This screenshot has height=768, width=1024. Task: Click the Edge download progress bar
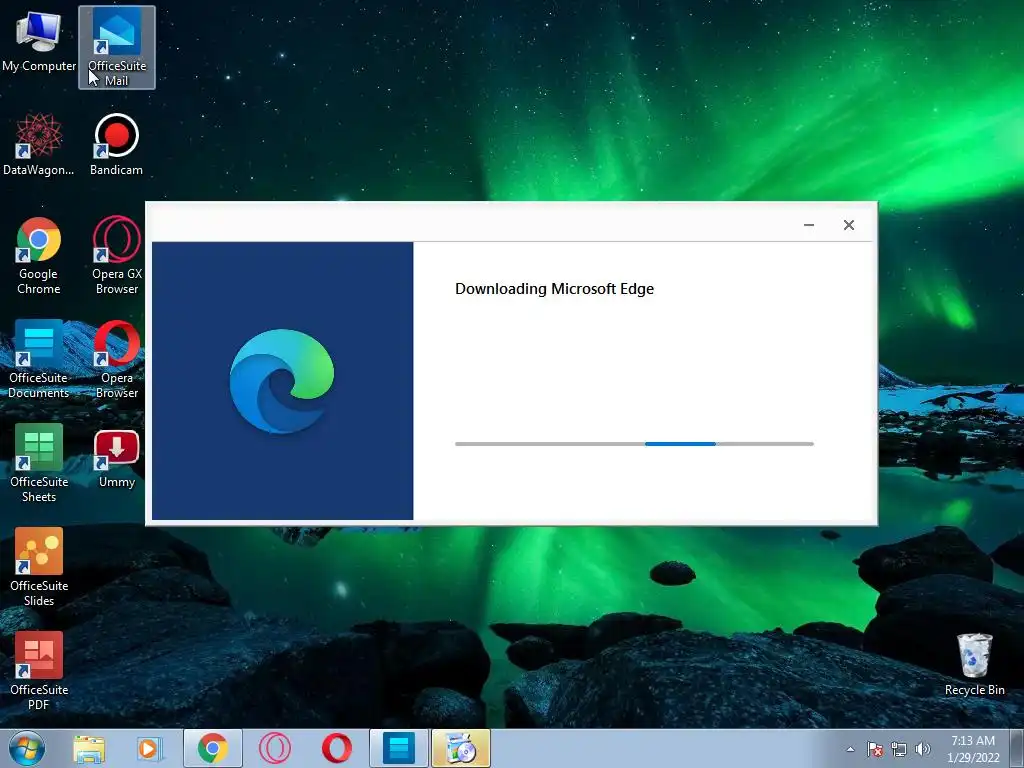pos(634,444)
